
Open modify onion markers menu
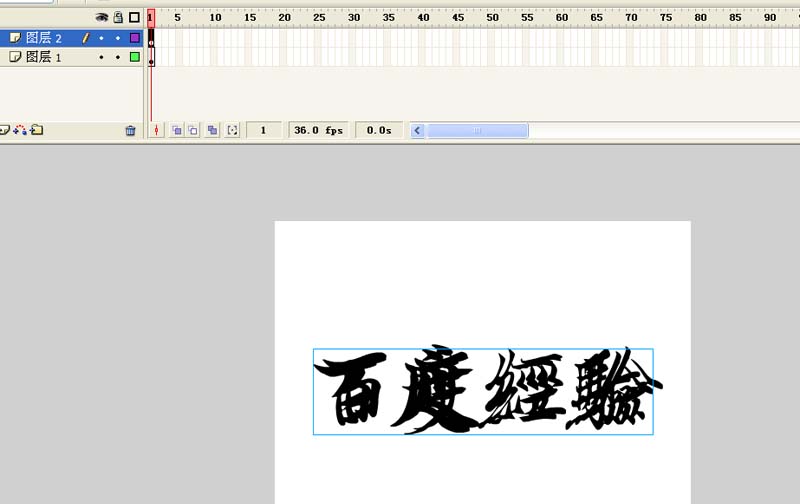click(x=232, y=131)
